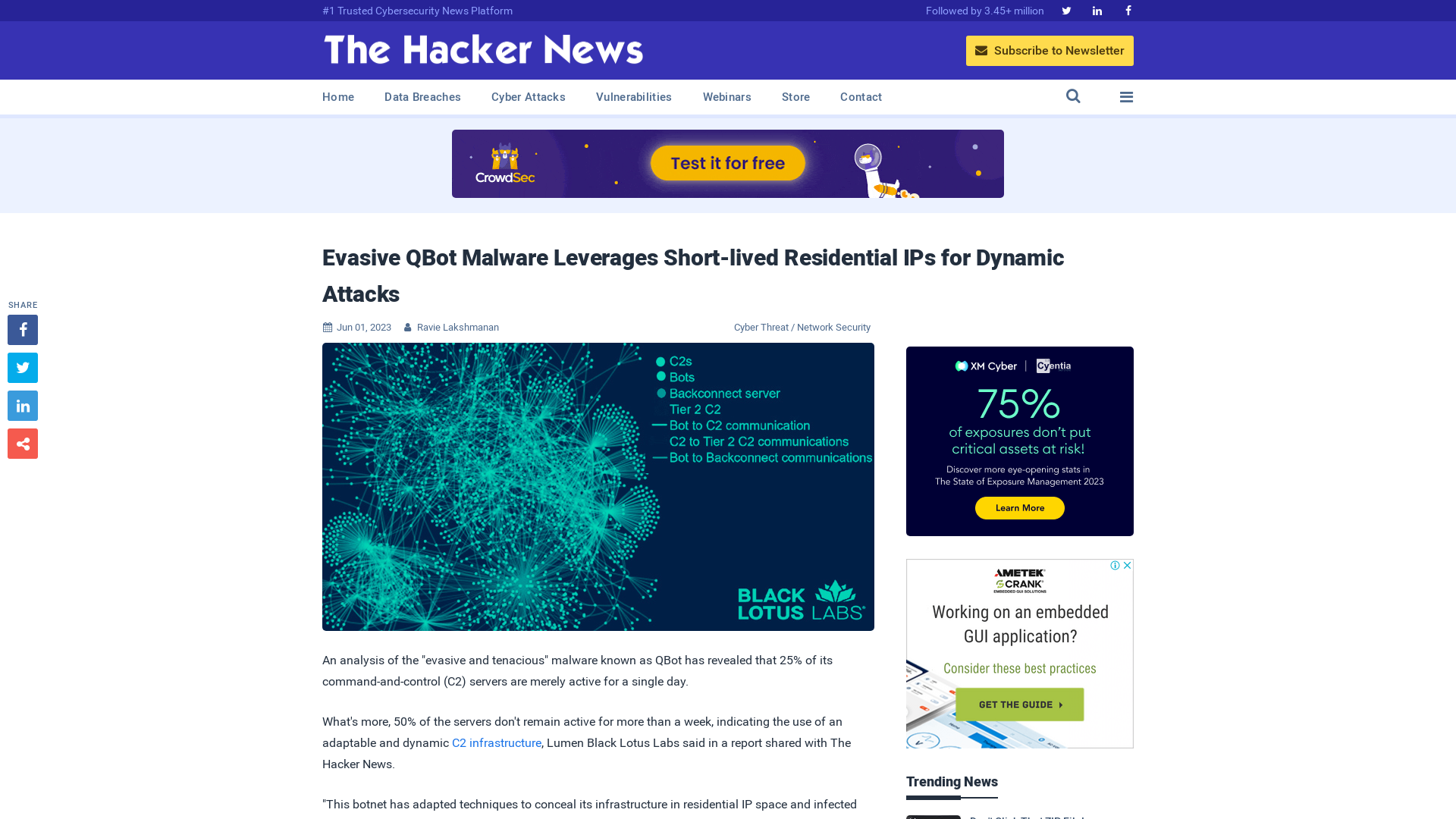Screen dimensions: 1456x819
Task: Click the GET THE GUIDE button in ad
Action: 1020,704
